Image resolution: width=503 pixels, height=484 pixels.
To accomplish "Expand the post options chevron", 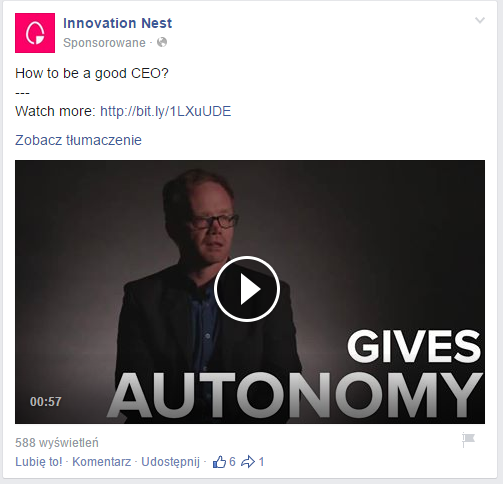I will [480, 20].
